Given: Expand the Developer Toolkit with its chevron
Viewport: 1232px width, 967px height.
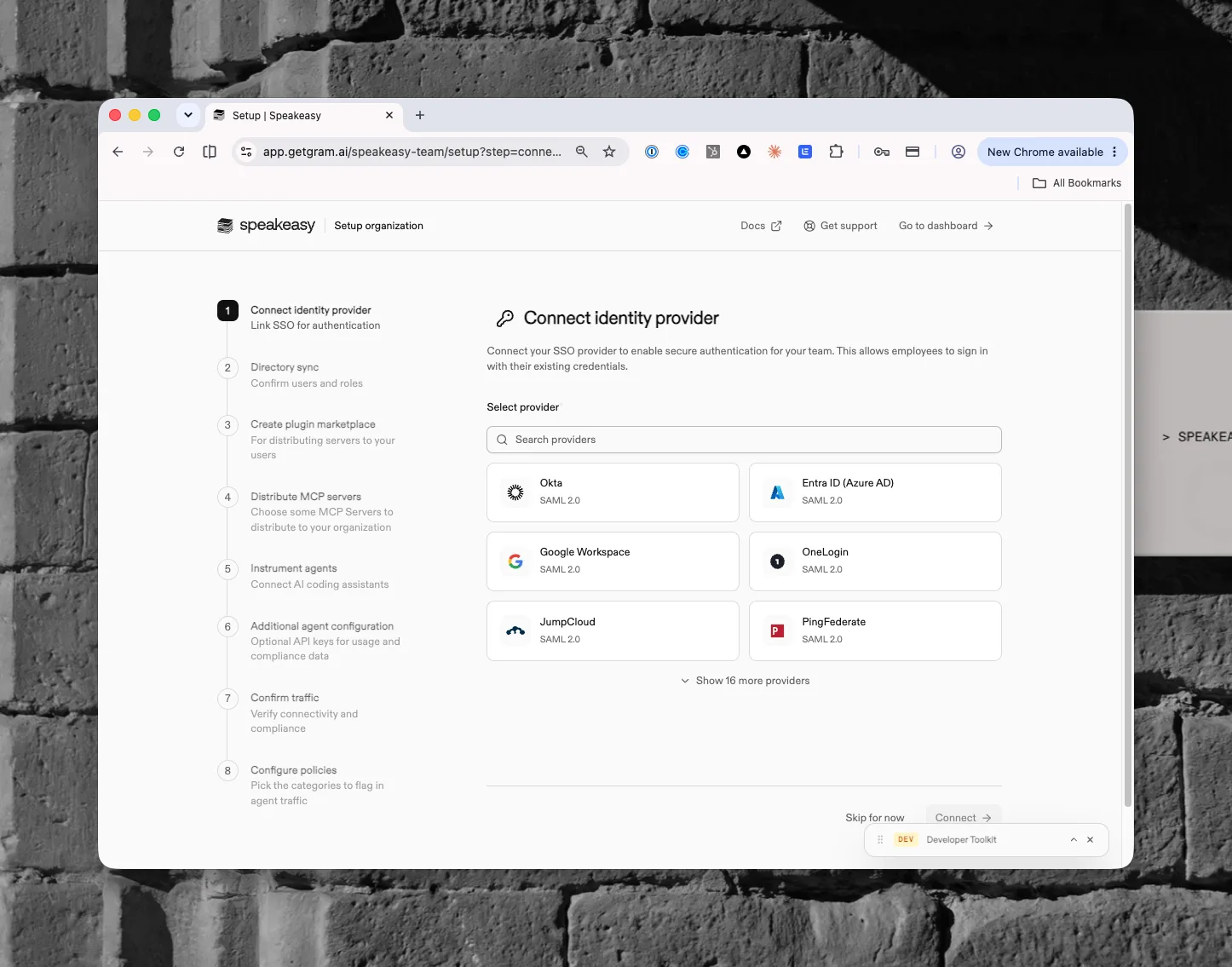Looking at the screenshot, I should click(1074, 840).
